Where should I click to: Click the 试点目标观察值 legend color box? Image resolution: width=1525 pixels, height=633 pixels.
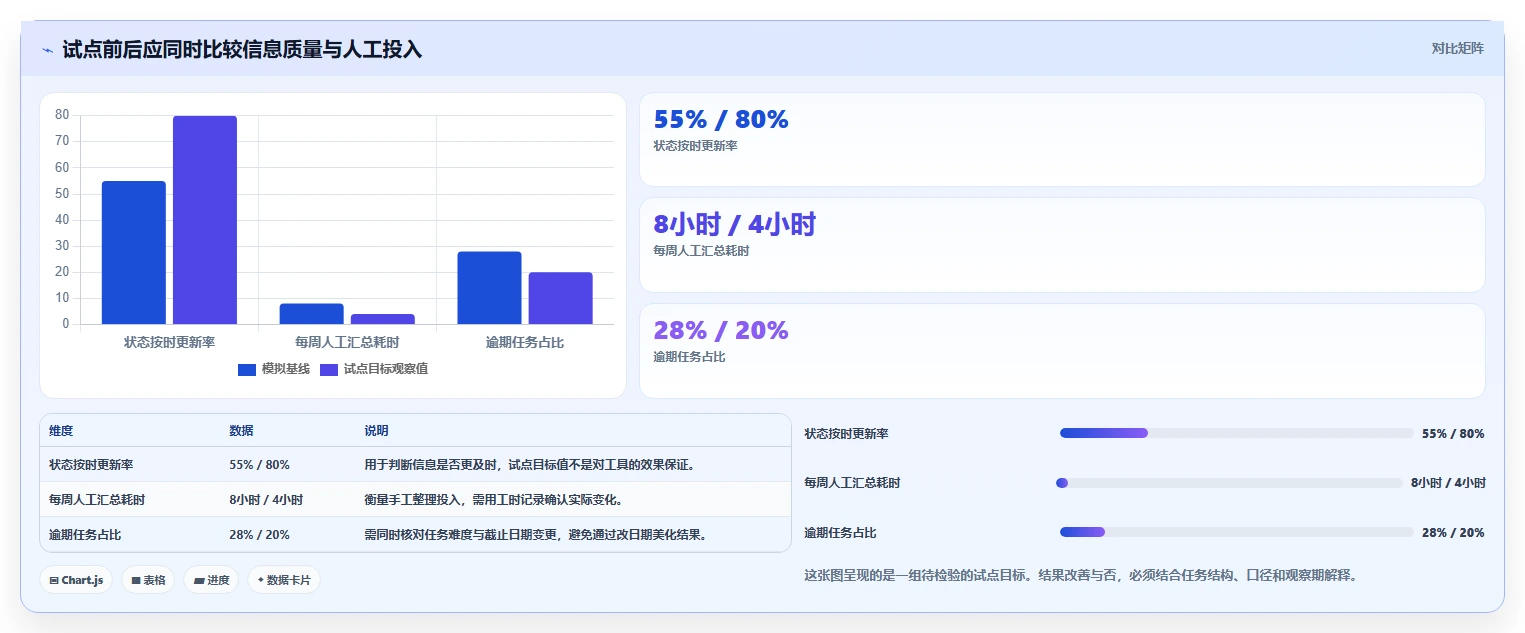[329, 370]
